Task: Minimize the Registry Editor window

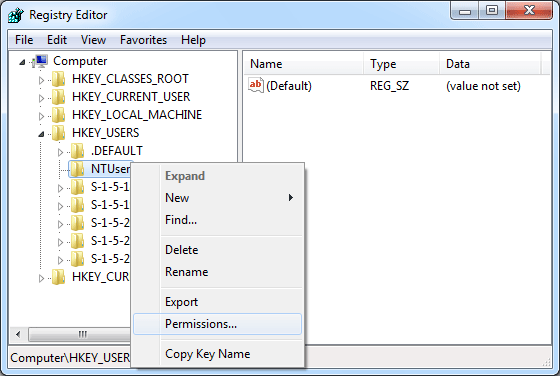Action: pos(465,11)
